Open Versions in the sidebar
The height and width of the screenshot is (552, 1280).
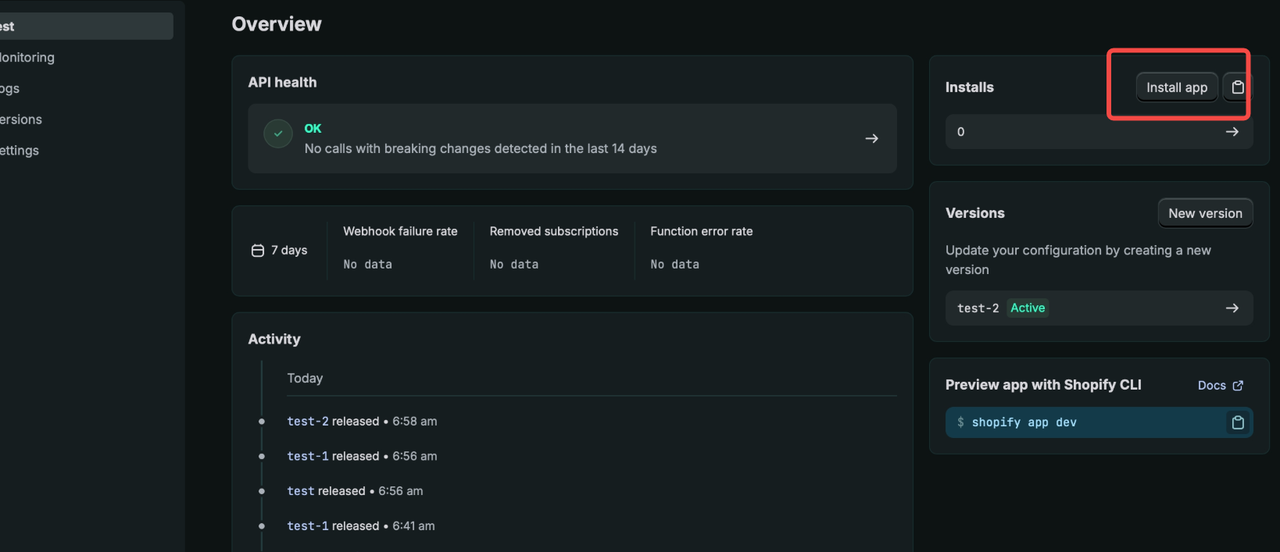(21, 119)
